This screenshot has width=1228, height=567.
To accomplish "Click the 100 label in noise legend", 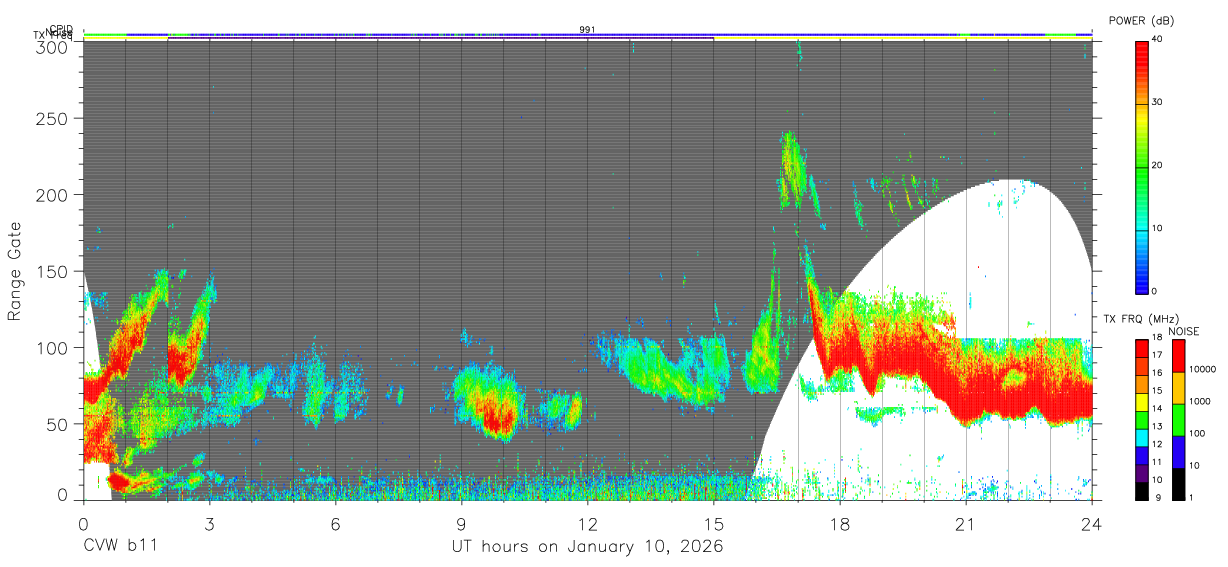I will coord(1199,433).
